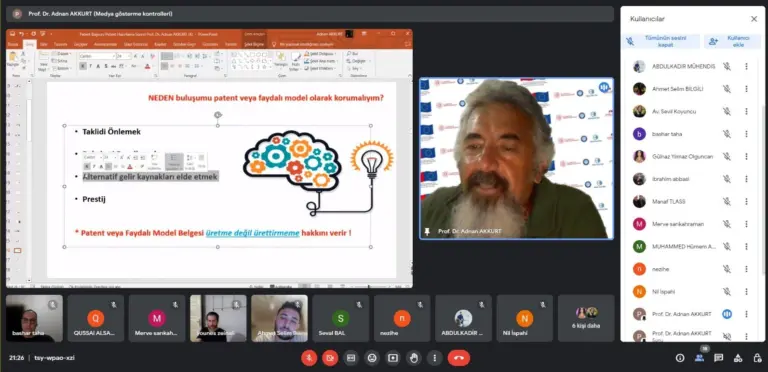Open options menu for Av. Sevil Koyuncu
The height and width of the screenshot is (372, 768).
tap(746, 112)
